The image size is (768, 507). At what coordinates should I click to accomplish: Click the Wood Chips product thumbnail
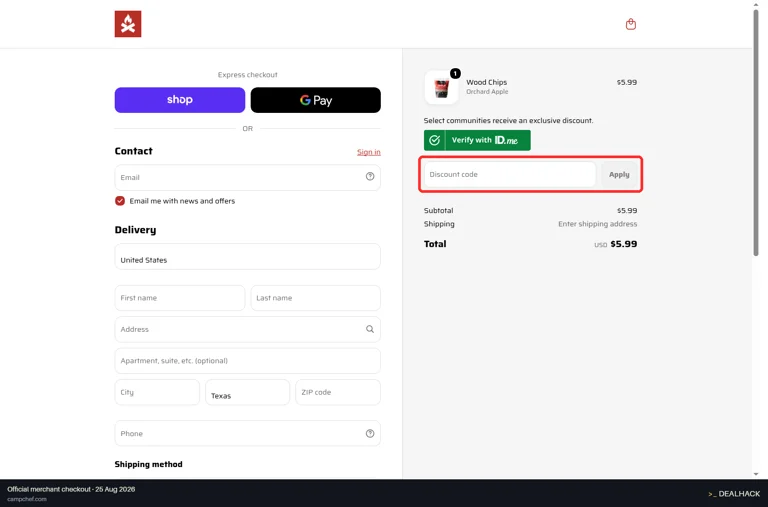click(x=441, y=88)
